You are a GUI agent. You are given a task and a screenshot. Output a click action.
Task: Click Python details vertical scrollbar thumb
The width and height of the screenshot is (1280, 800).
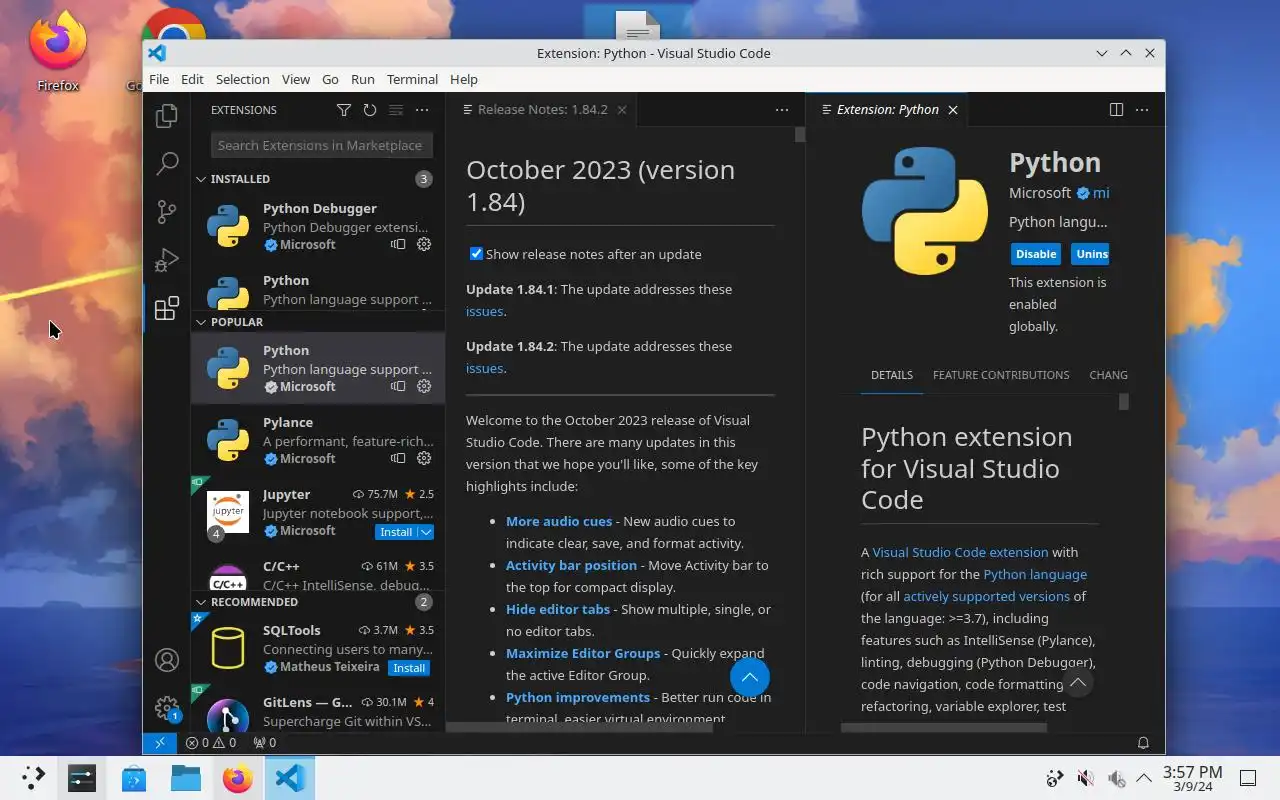tap(1124, 401)
